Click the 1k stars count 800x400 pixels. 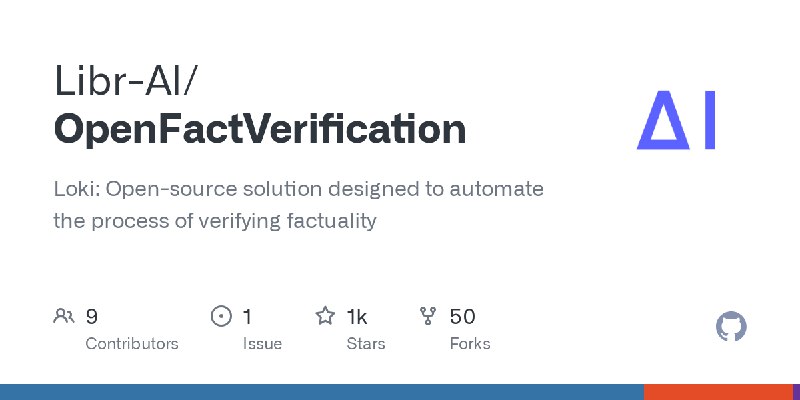pyautogui.click(x=357, y=317)
